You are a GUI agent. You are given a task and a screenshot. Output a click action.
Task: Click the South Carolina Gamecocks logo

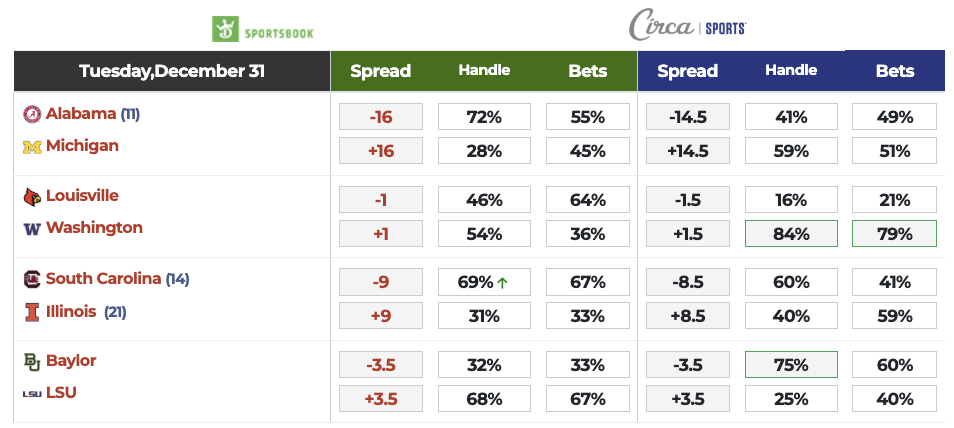31,279
